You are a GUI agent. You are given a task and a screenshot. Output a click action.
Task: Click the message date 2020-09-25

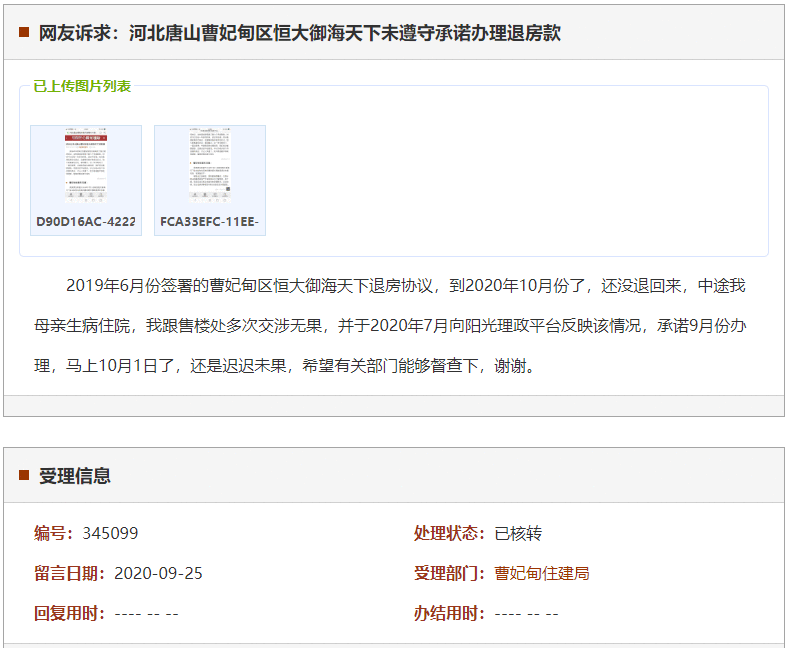coord(158,573)
